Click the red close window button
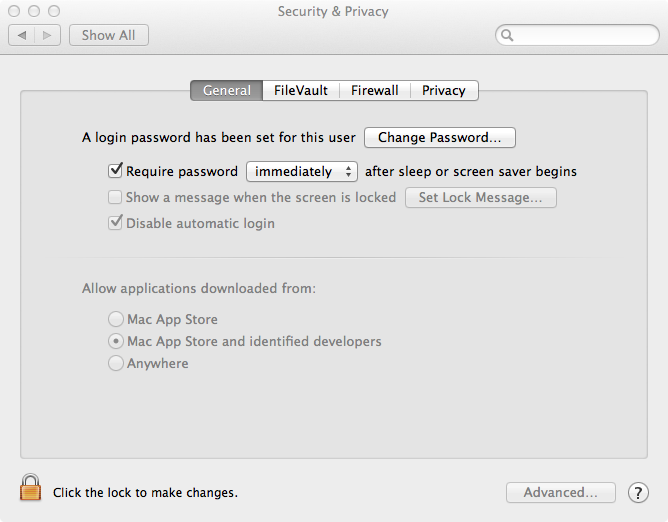Screen dimensions: 668x522 [13, 11]
